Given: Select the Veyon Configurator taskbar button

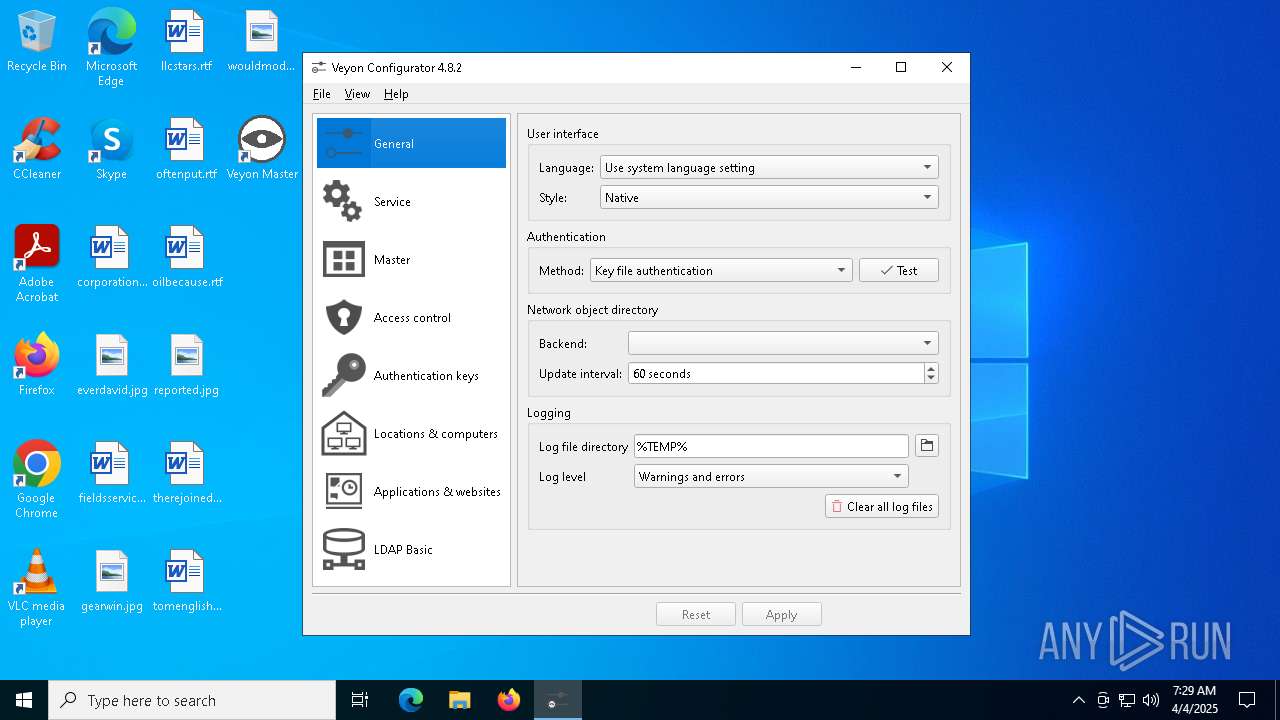Looking at the screenshot, I should tap(557, 700).
